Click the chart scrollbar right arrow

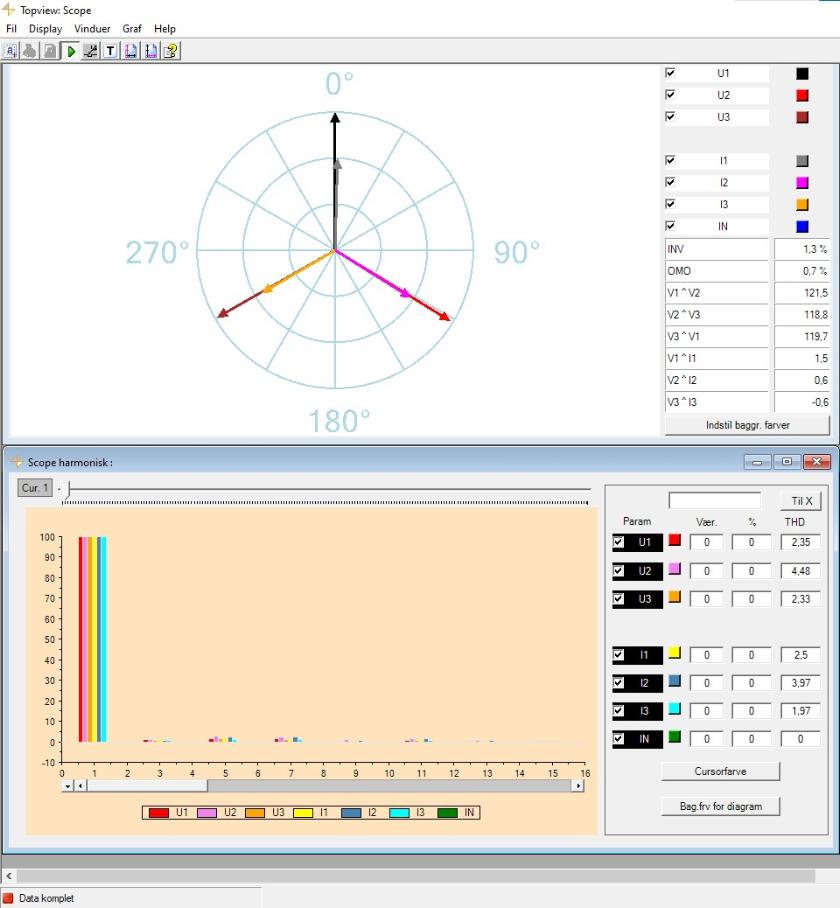pyautogui.click(x=578, y=786)
